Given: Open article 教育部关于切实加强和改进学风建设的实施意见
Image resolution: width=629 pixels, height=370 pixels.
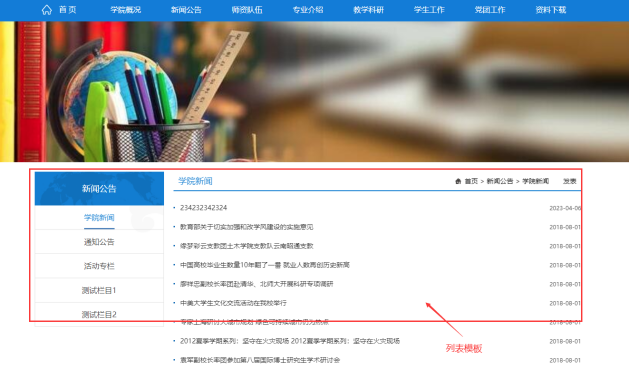Looking at the screenshot, I should point(246,227).
